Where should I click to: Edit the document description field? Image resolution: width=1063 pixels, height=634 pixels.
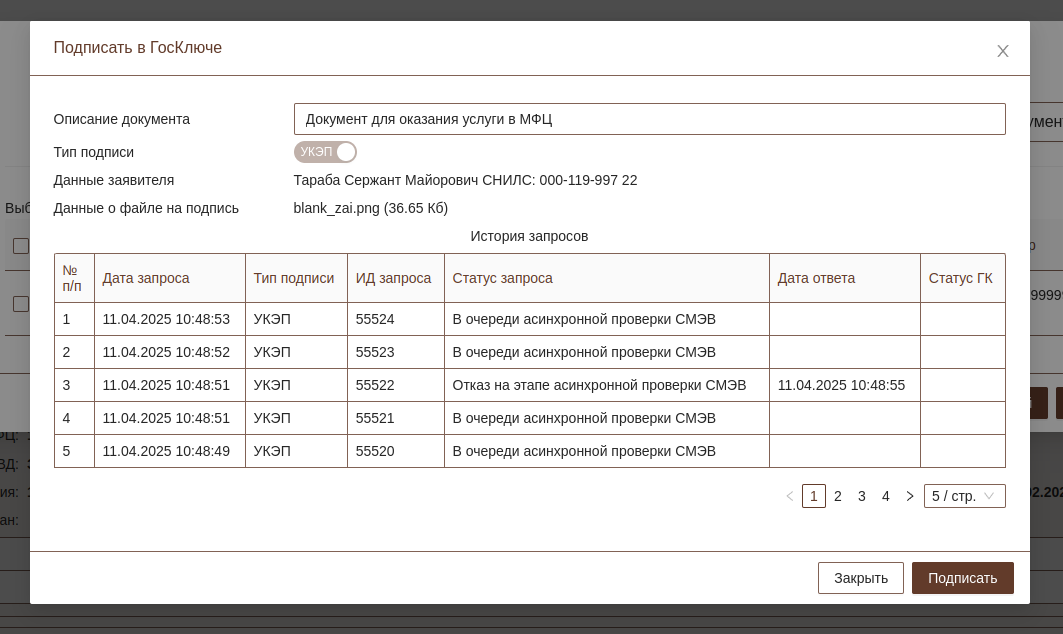coord(649,119)
